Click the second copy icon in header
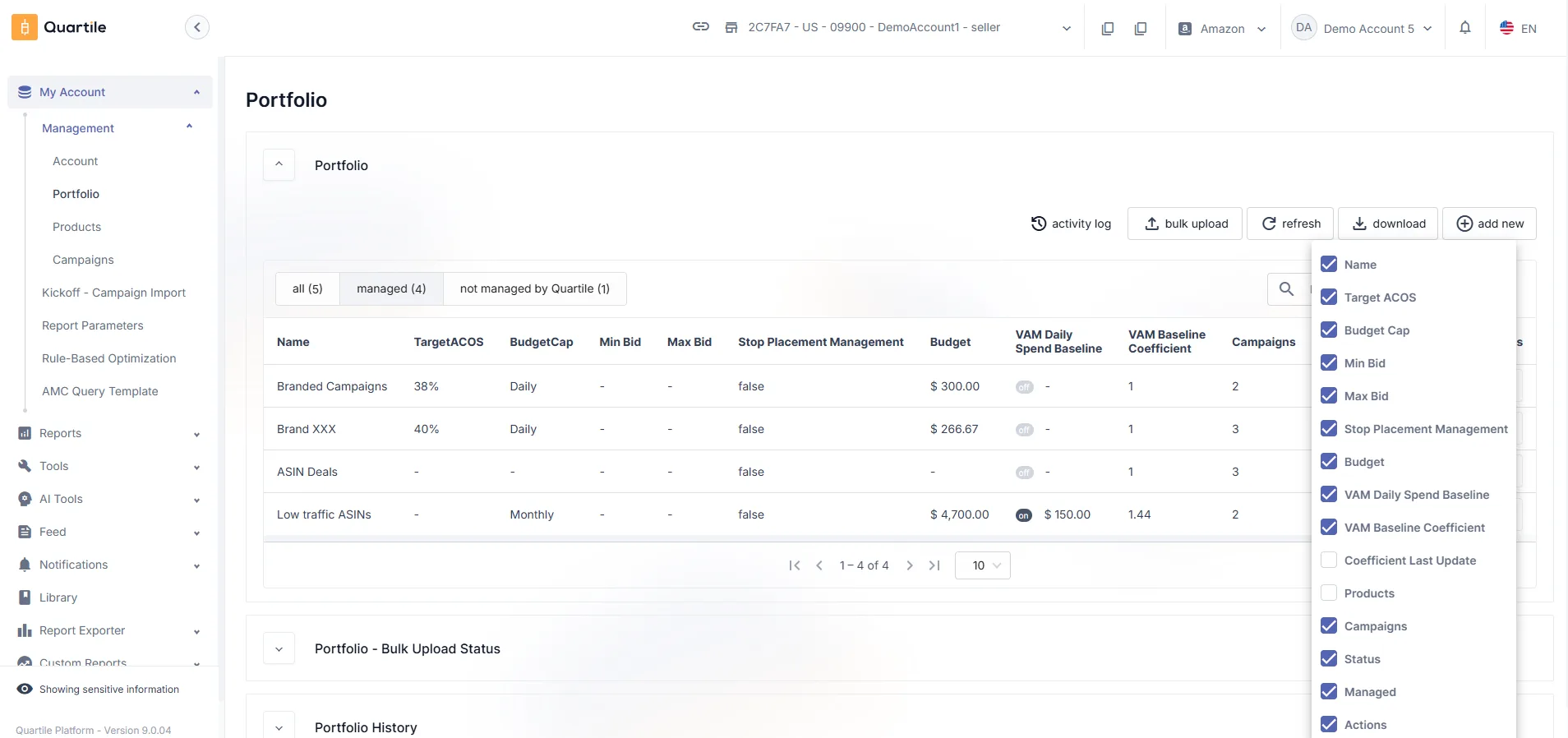The image size is (1568, 738). click(x=1141, y=28)
